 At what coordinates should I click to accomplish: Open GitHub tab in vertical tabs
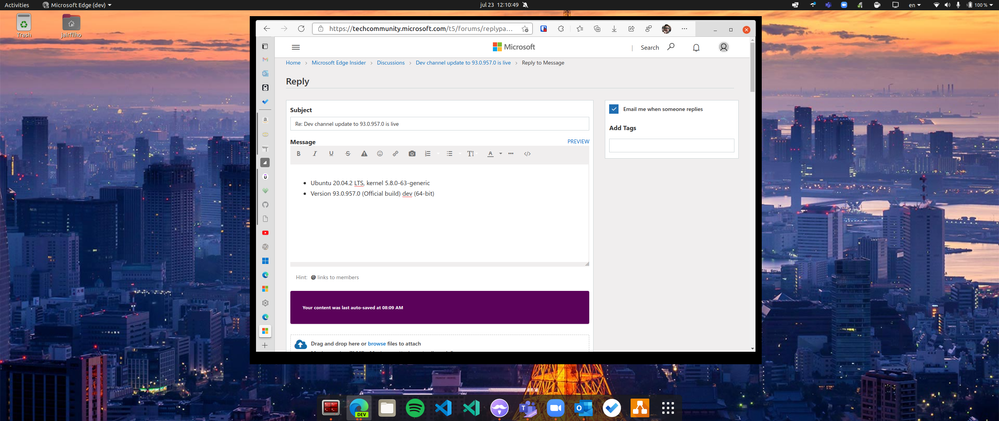pos(266,204)
